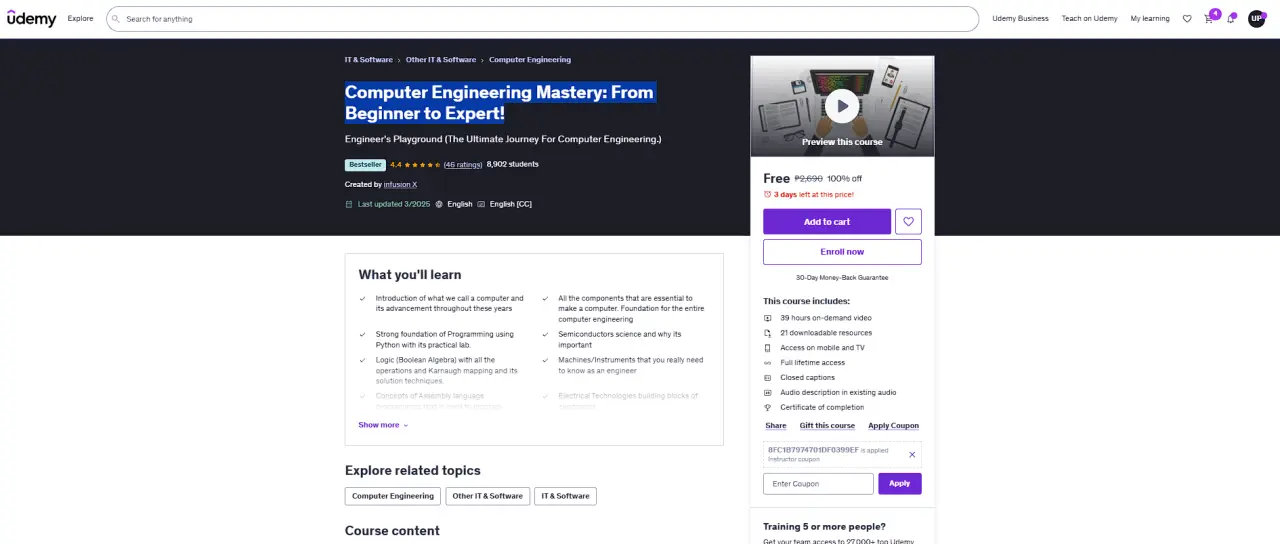The width and height of the screenshot is (1280, 544).
Task: Click the 8,902 students text
Action: tap(512, 165)
